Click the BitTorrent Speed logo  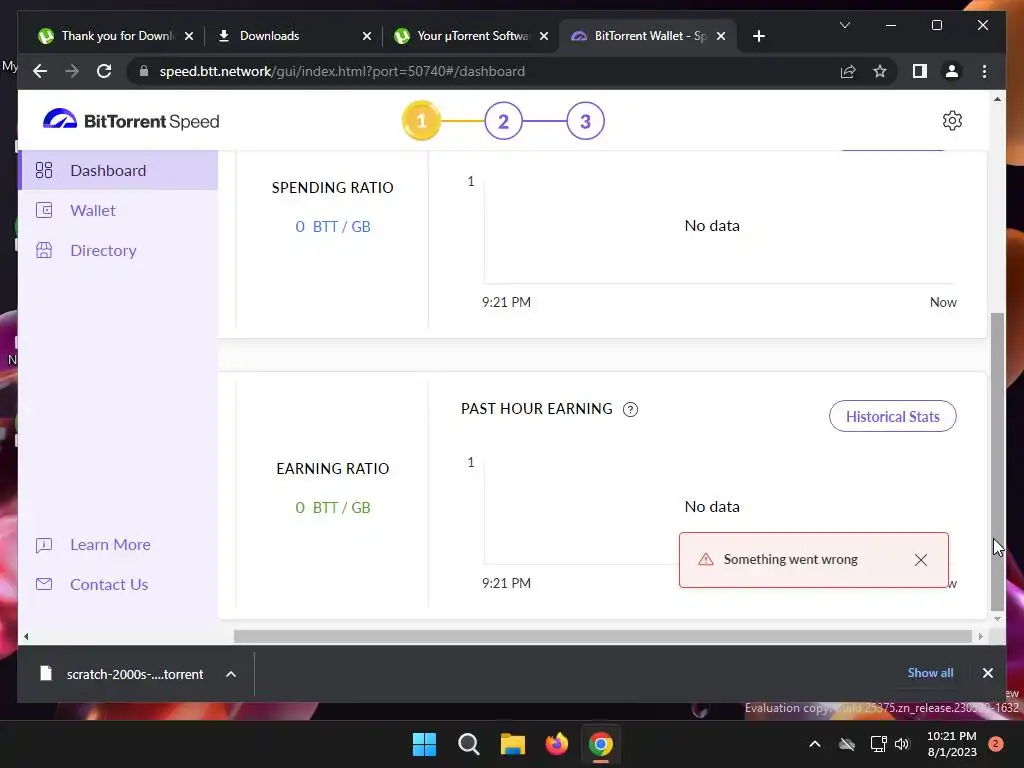[x=131, y=121]
